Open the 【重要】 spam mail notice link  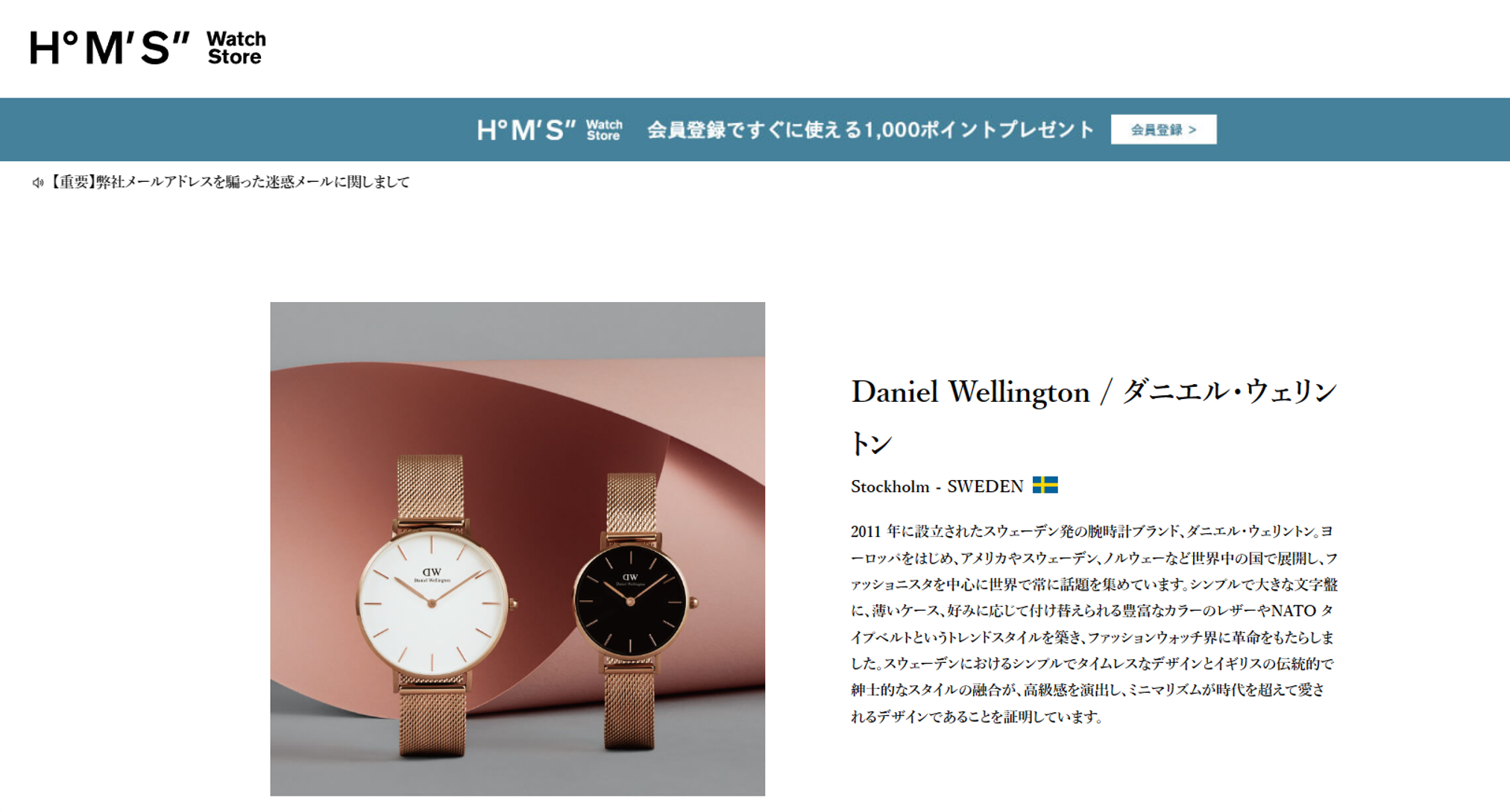229,182
